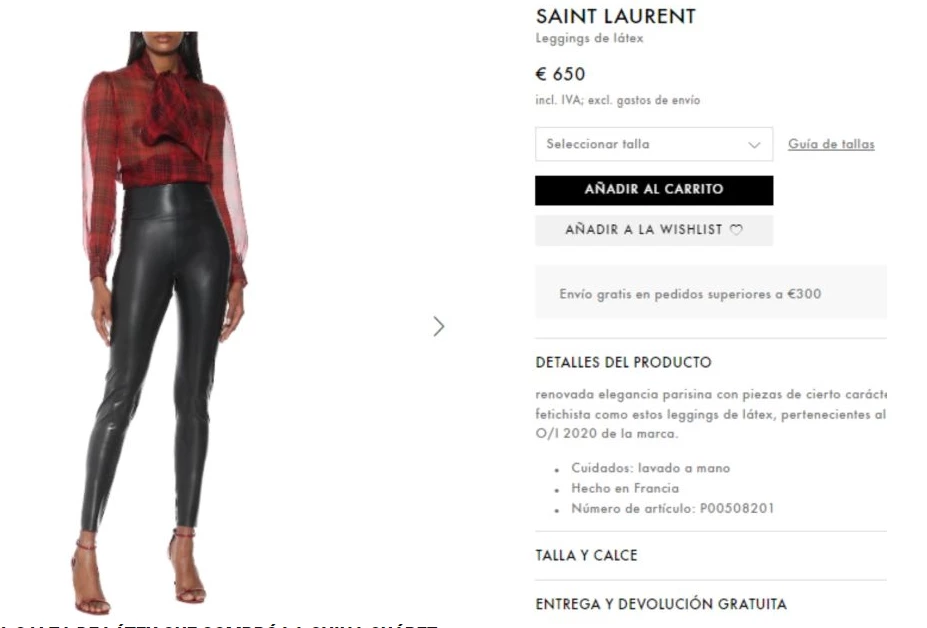Click the Leggings de látex product subtitle
This screenshot has width=927, height=628.
(x=589, y=38)
